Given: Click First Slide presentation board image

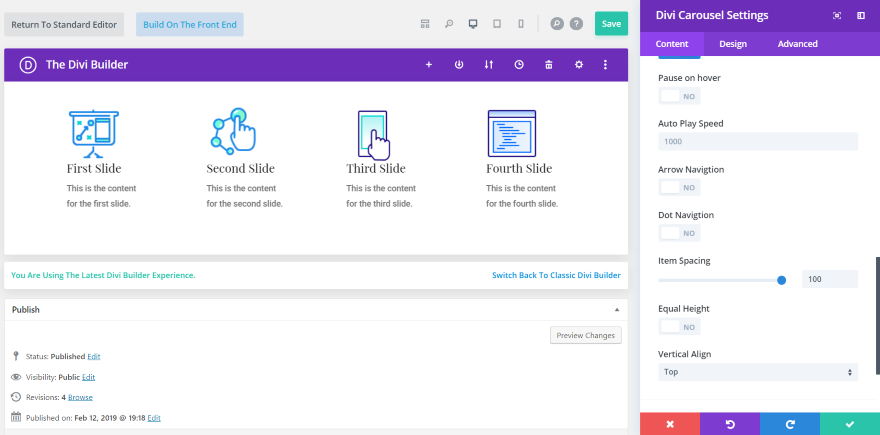Looking at the screenshot, I should tap(94, 134).
